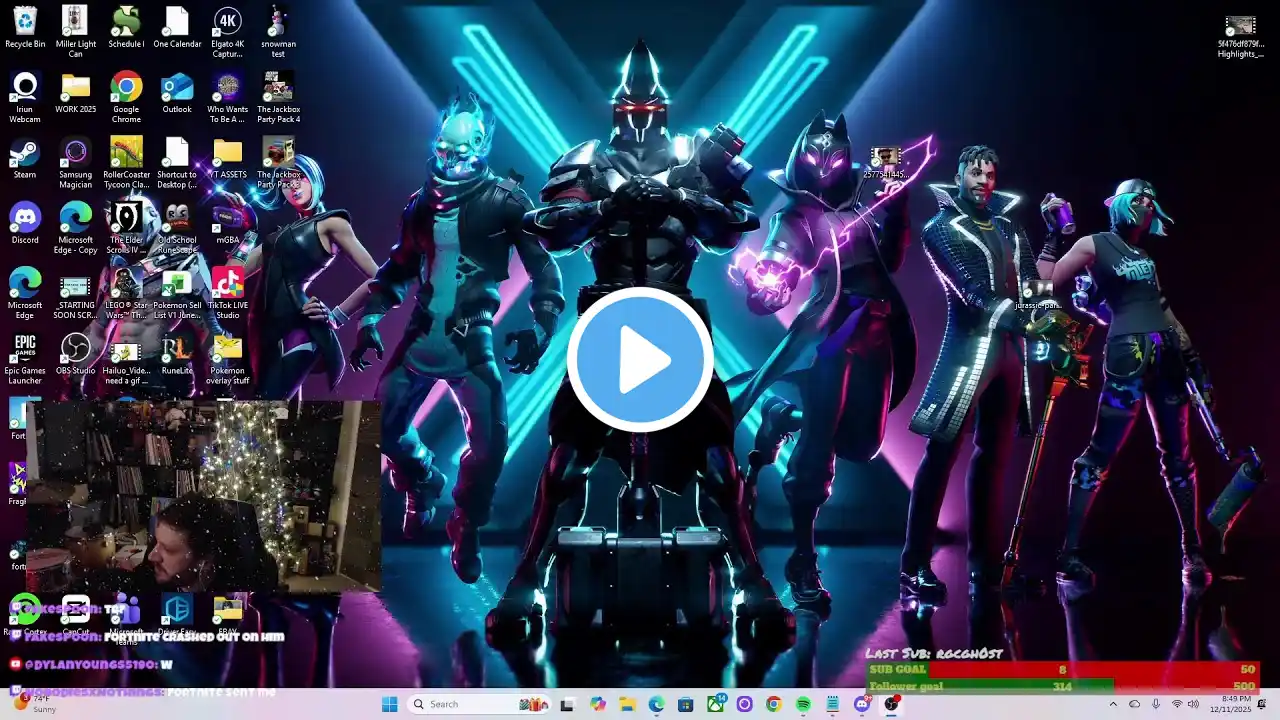
Task: Open the Miller Light Can file icon
Action: click(76, 32)
